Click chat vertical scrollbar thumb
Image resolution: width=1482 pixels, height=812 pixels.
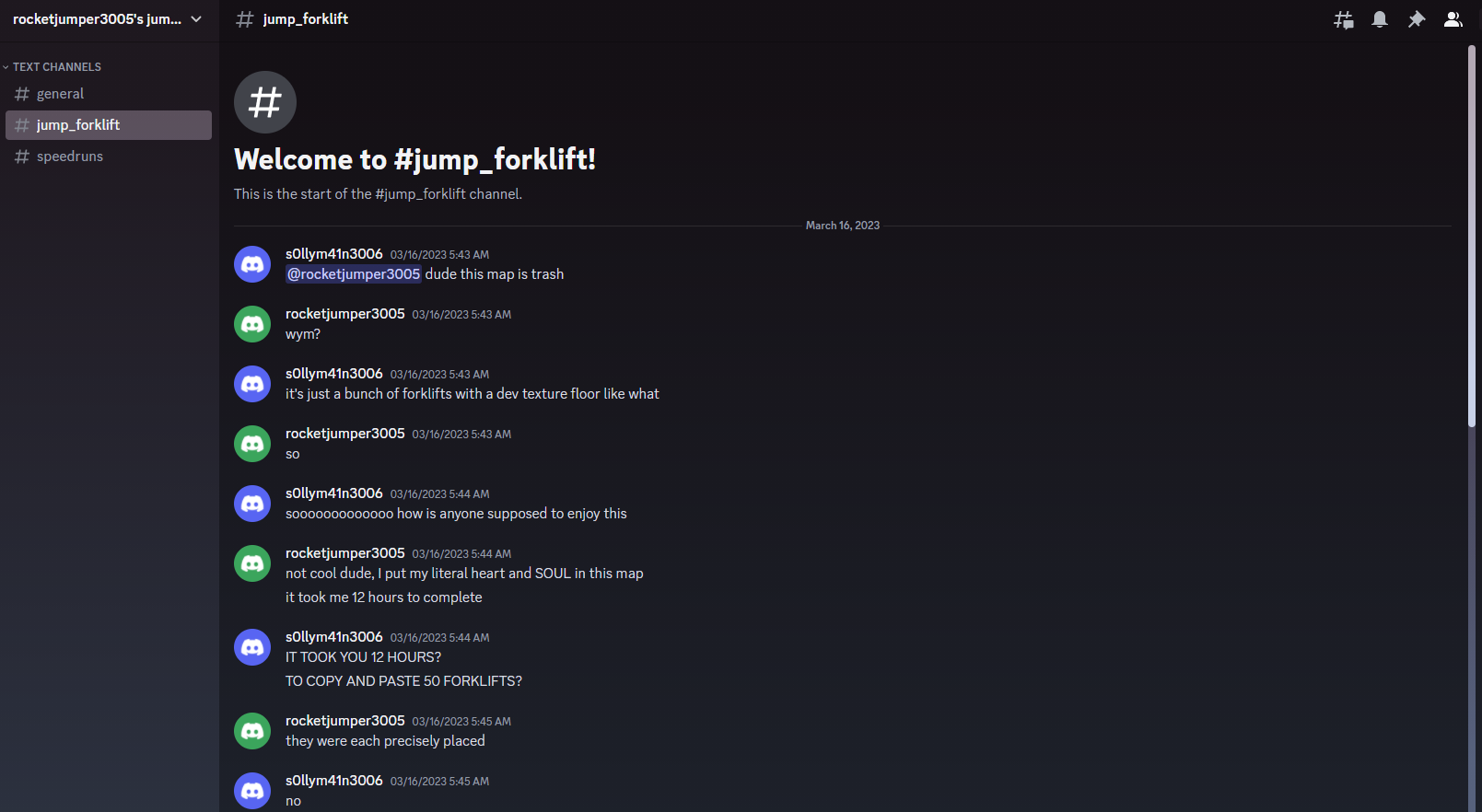(1472, 236)
